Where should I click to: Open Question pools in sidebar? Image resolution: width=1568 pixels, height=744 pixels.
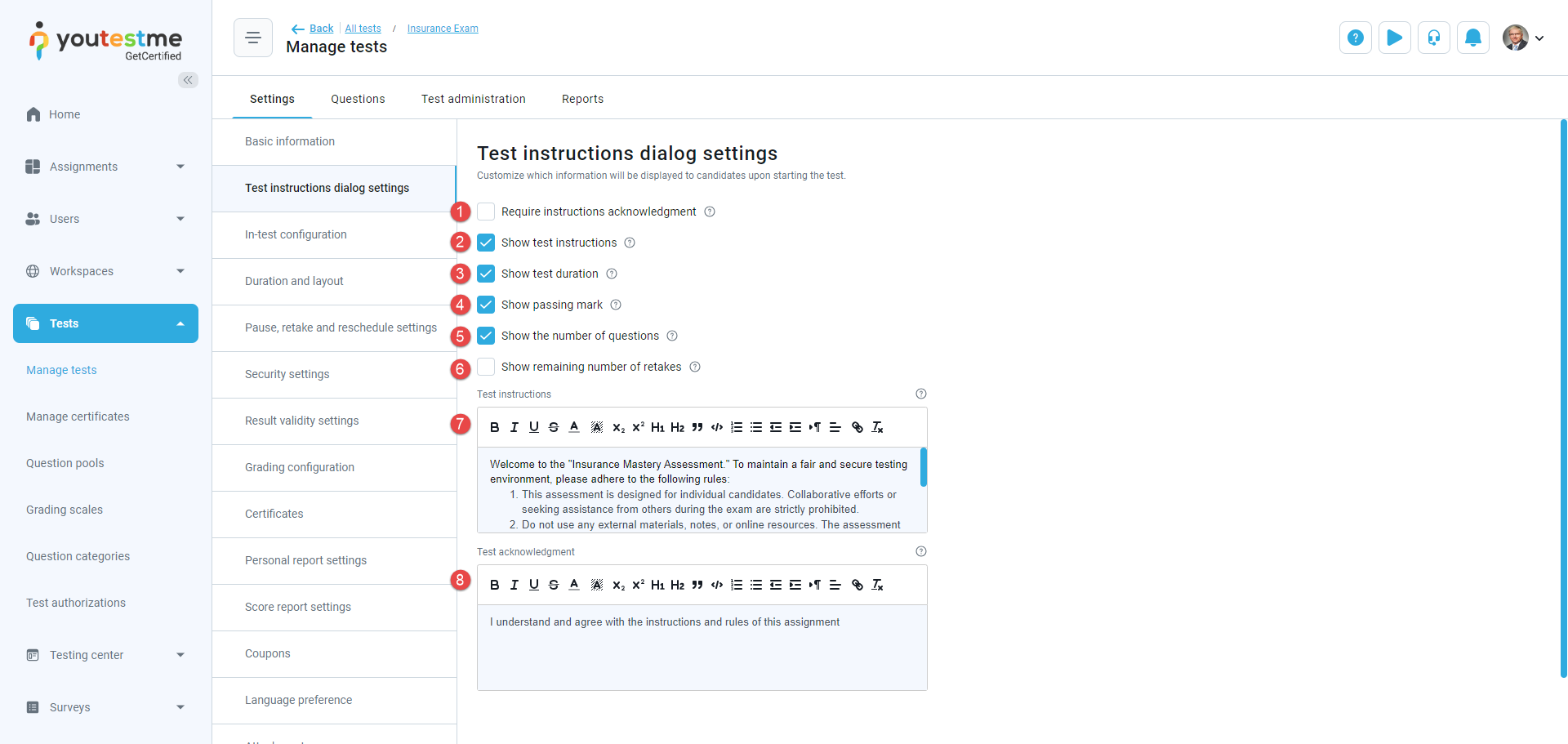[65, 463]
